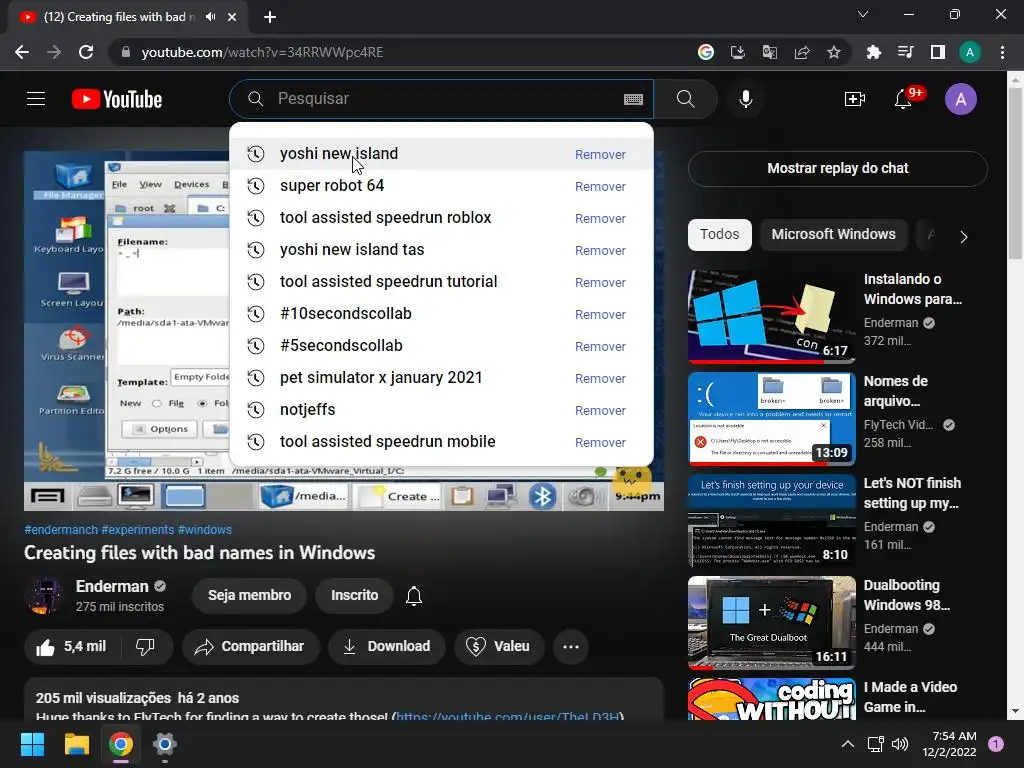The height and width of the screenshot is (768, 1024).
Task: Open "Instalando o Windows para..." thumbnail
Action: point(771,317)
